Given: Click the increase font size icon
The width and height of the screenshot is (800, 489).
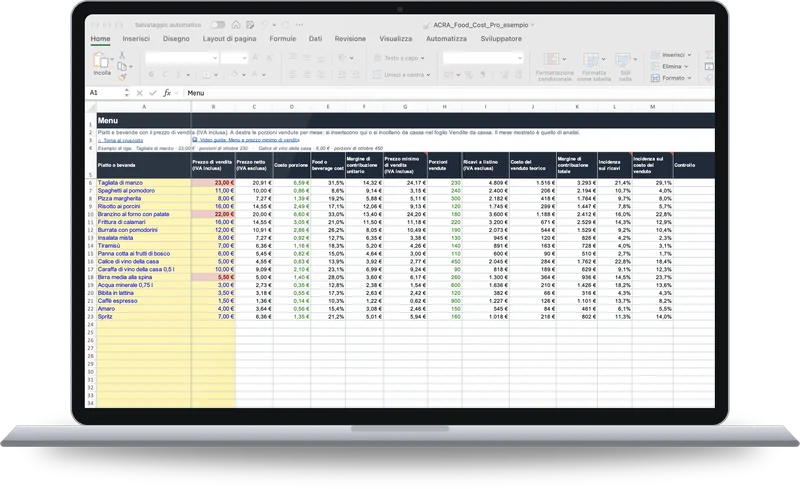Looking at the screenshot, I should point(256,58).
